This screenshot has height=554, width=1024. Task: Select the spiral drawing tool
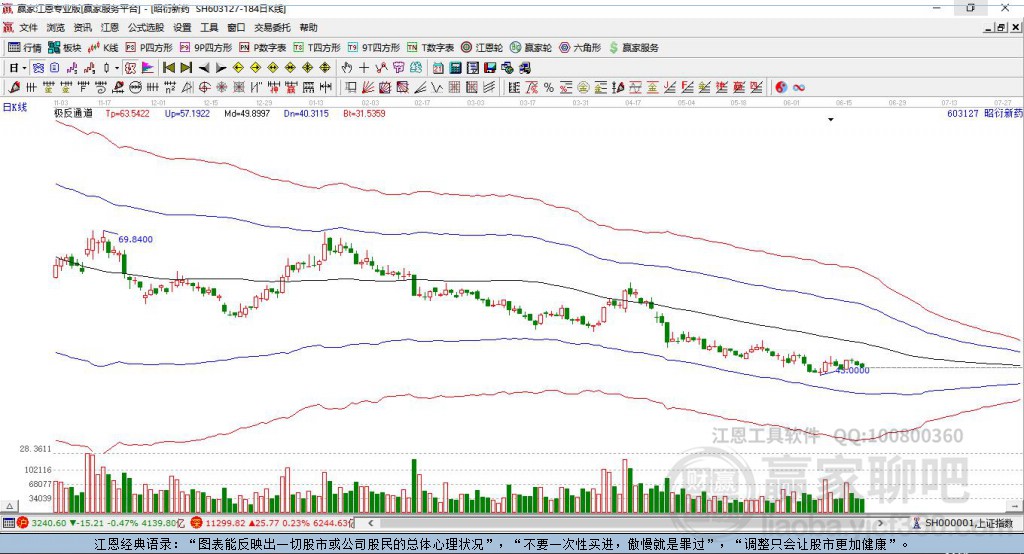(x=101, y=88)
